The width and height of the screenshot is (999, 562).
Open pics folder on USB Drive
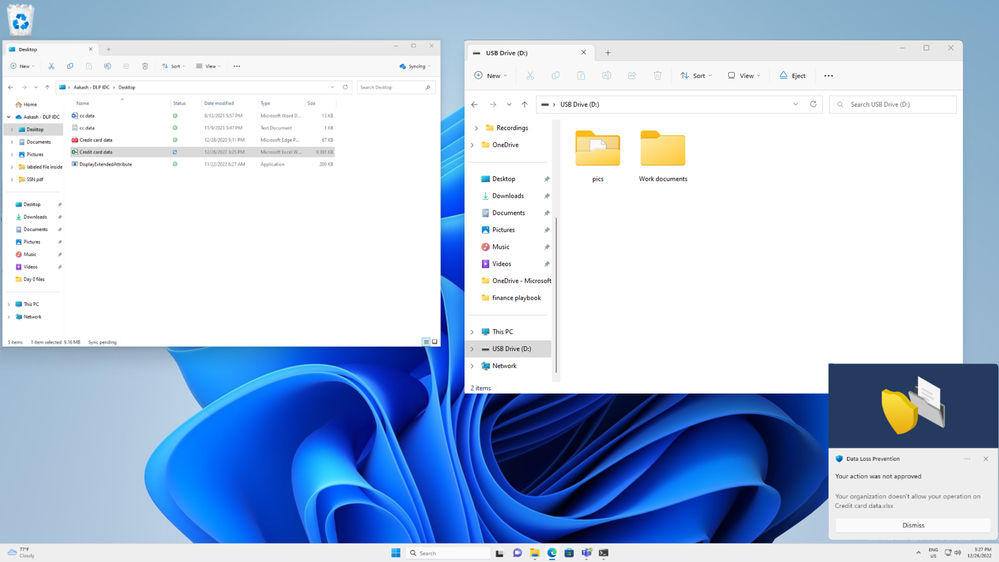(x=598, y=156)
